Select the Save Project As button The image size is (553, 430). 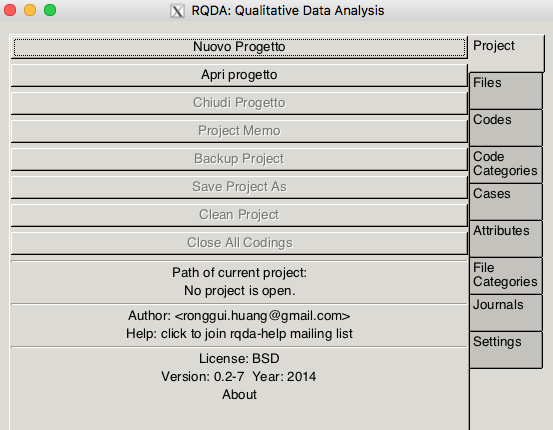pos(239,187)
